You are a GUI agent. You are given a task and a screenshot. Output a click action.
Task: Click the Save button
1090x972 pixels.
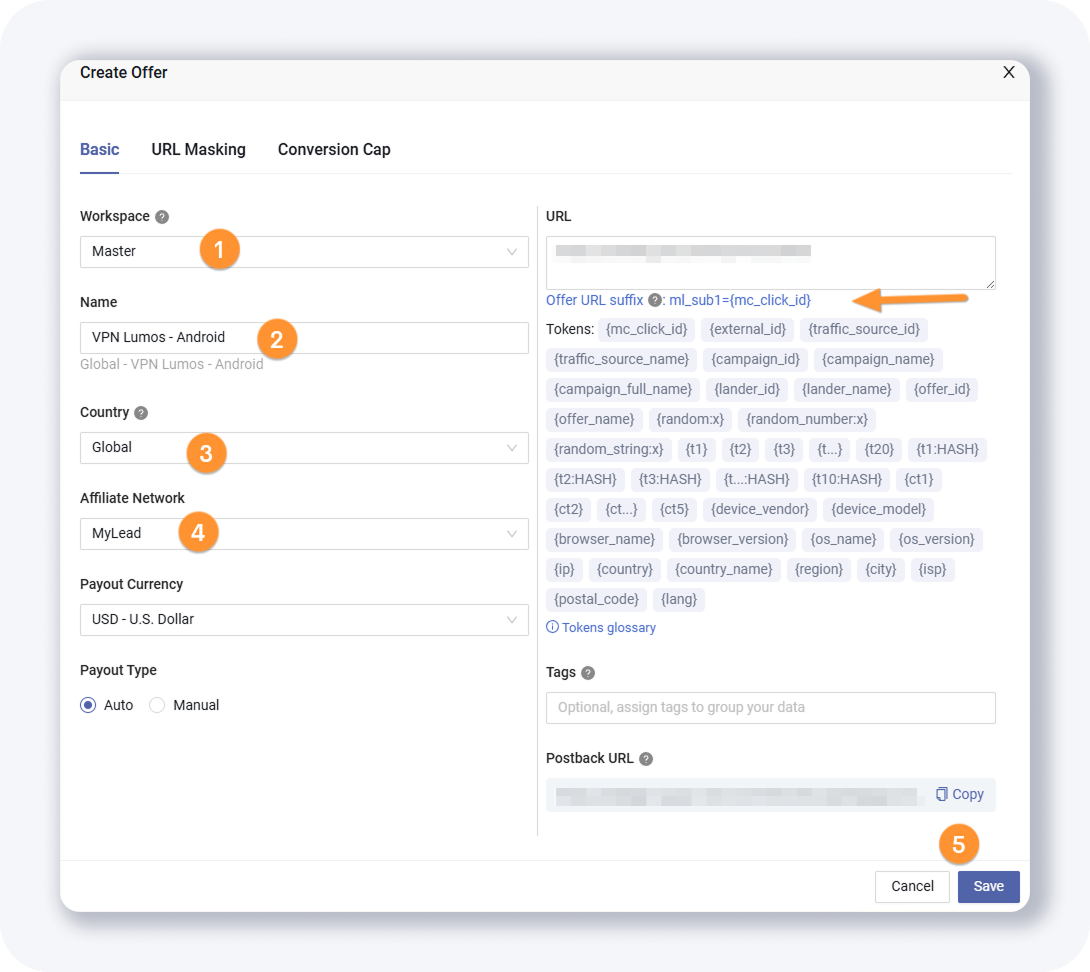pos(988,887)
